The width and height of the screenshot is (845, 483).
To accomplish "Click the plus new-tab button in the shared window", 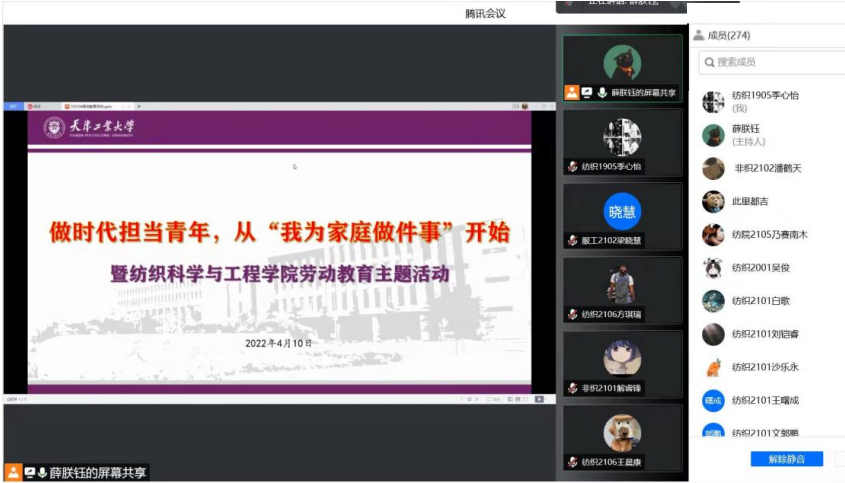I will click(x=138, y=106).
